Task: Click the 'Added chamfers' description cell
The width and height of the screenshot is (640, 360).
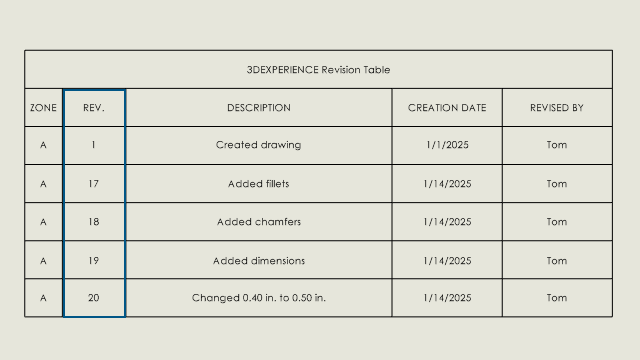Action: [259, 222]
